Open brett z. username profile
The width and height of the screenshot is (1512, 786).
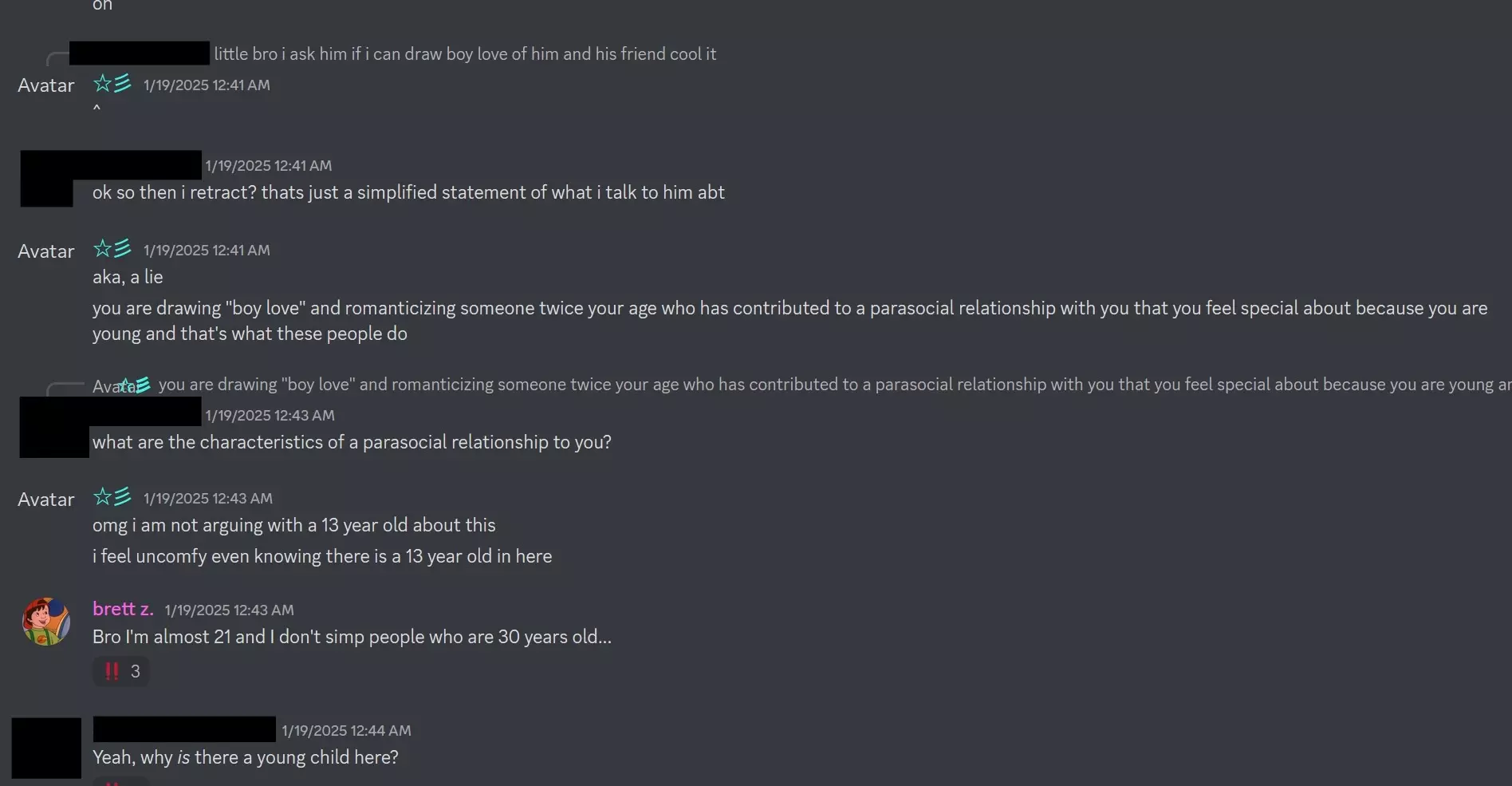tap(123, 609)
